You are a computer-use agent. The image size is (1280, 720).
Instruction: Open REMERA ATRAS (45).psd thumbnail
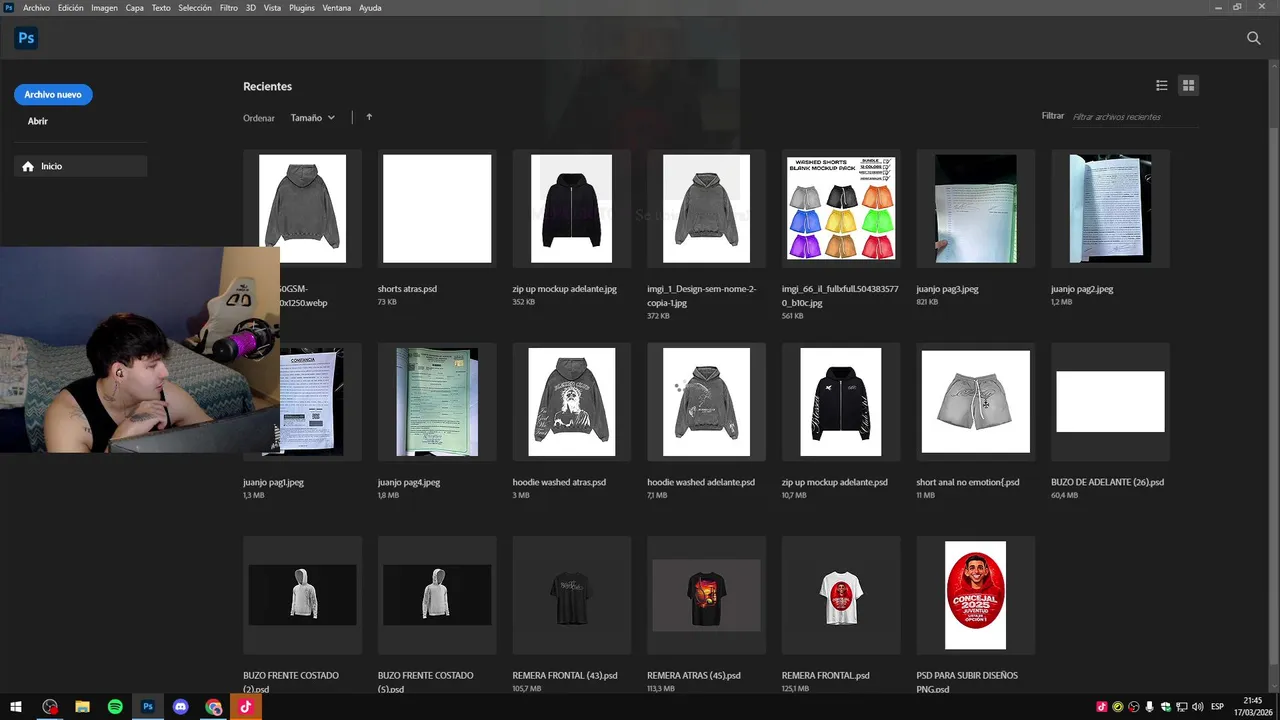(x=706, y=595)
